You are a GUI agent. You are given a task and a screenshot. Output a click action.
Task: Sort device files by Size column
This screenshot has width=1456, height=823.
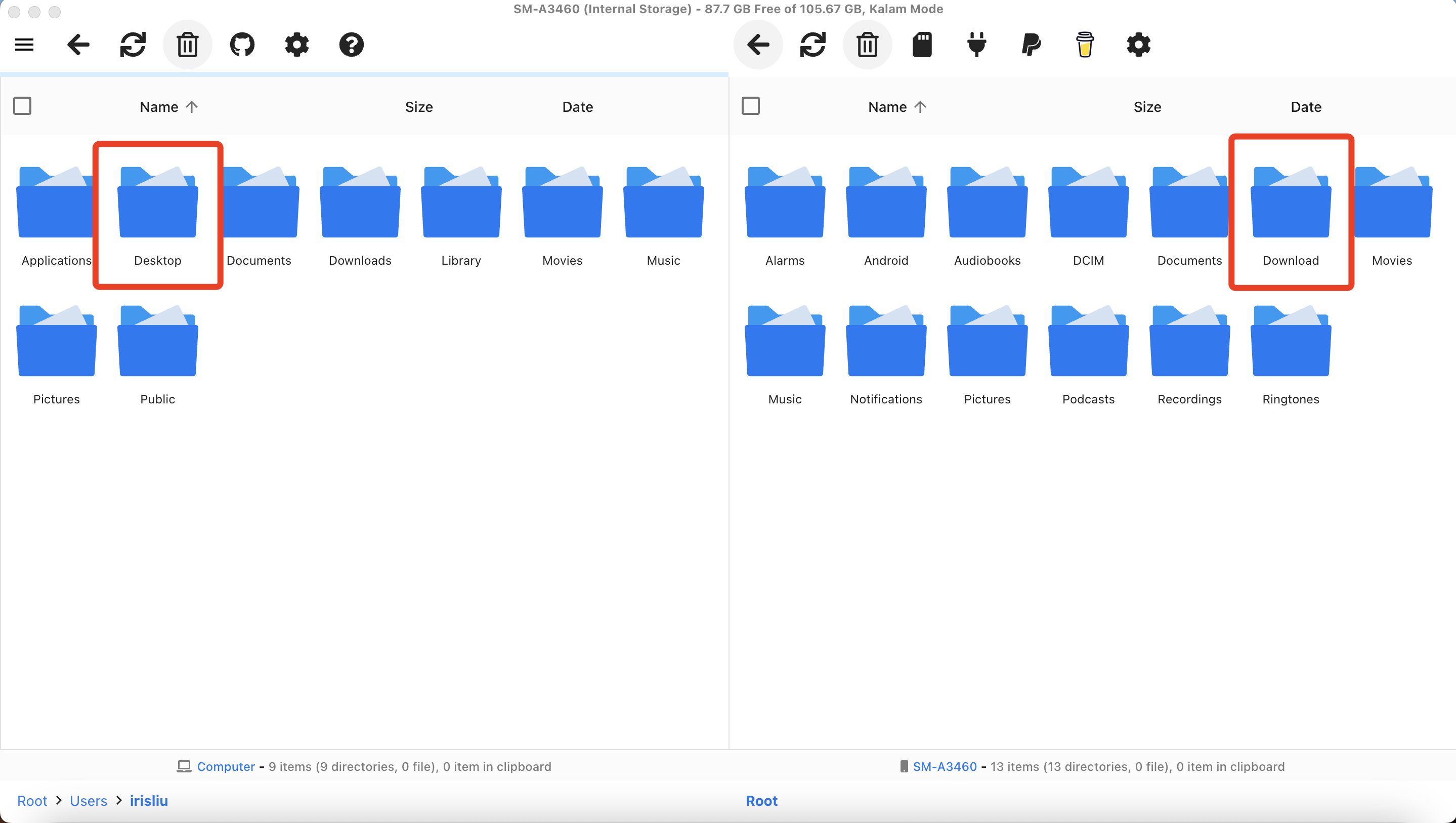tap(1147, 107)
